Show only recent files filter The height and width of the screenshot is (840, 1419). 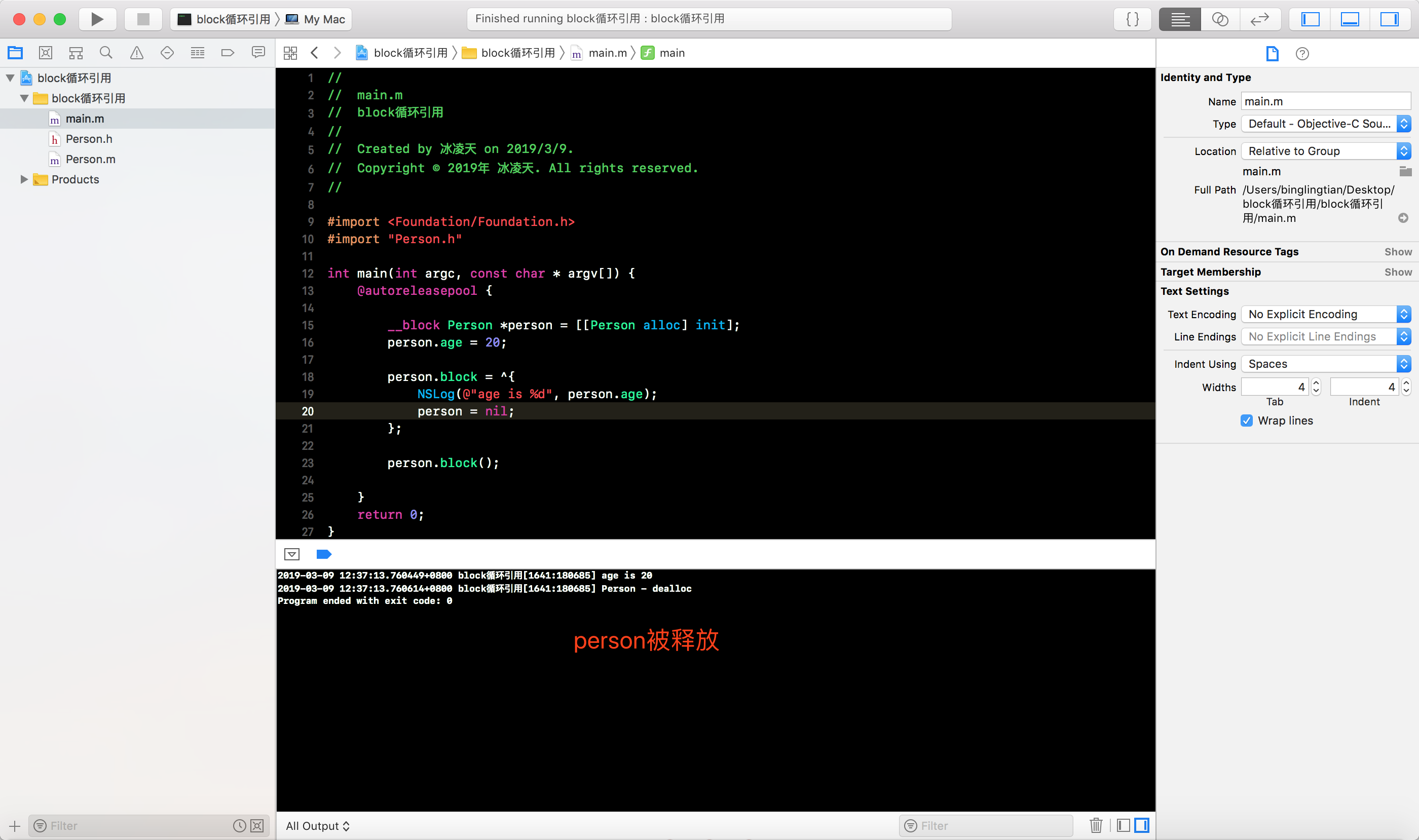coord(240,826)
